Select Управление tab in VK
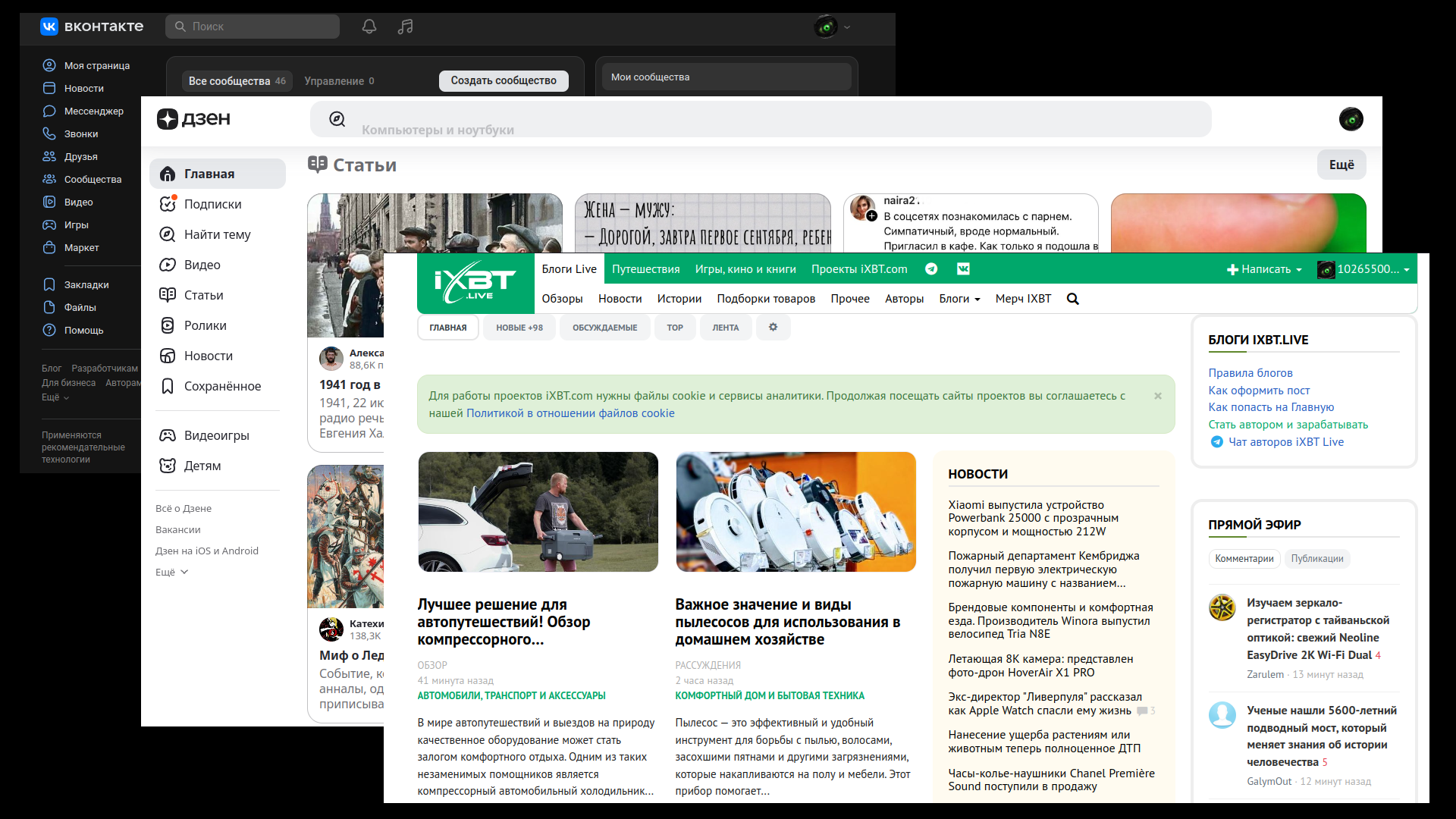 click(x=339, y=81)
